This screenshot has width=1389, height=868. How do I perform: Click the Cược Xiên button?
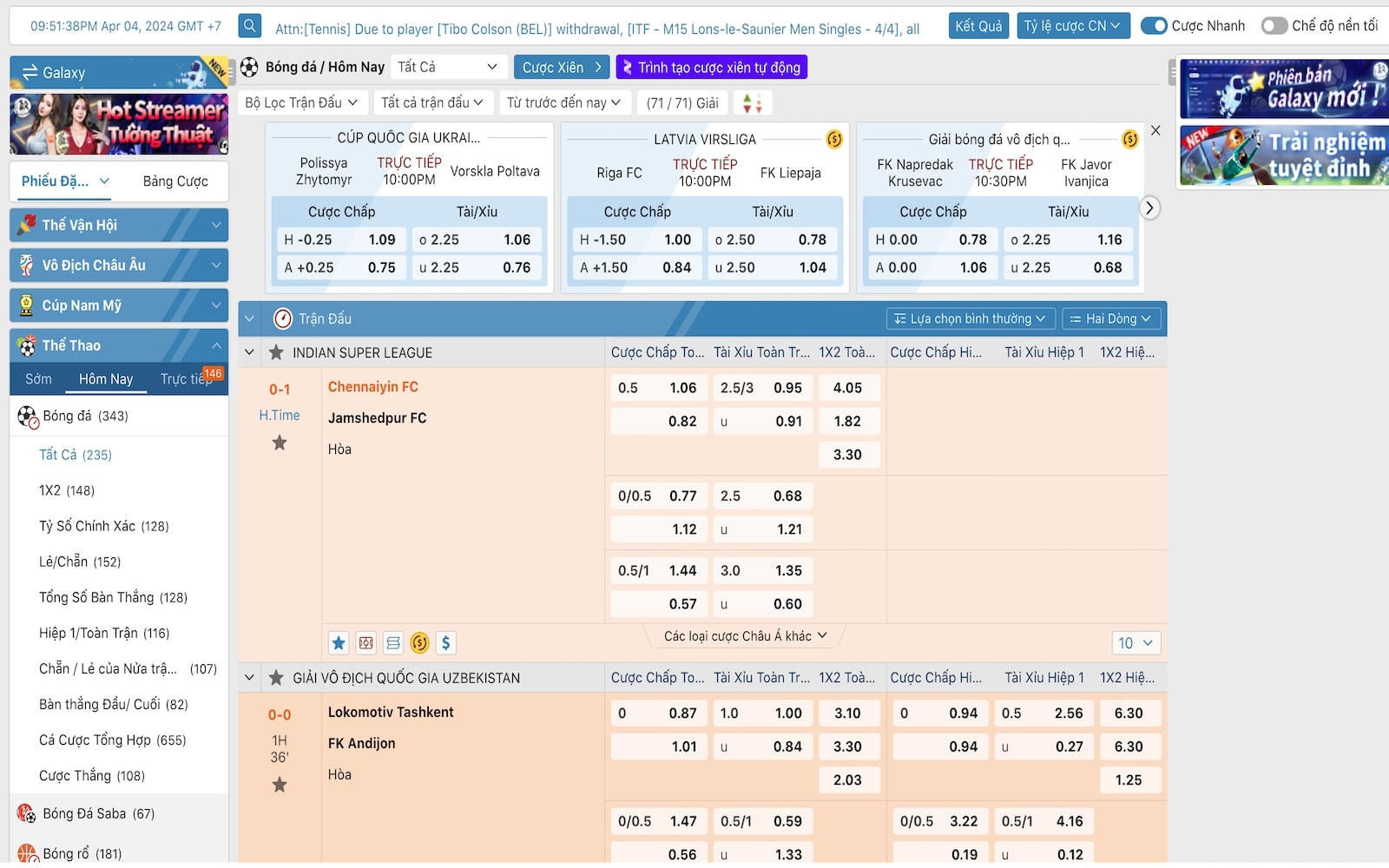click(562, 67)
